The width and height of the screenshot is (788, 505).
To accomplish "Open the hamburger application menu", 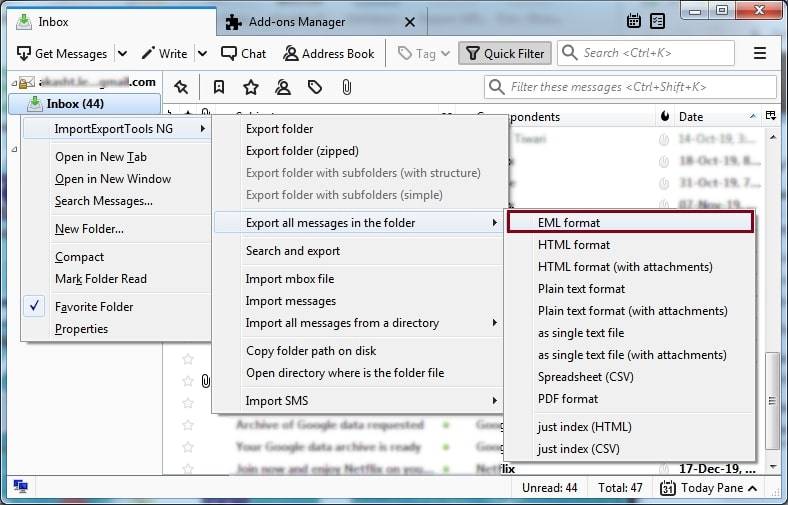I will tap(760, 53).
